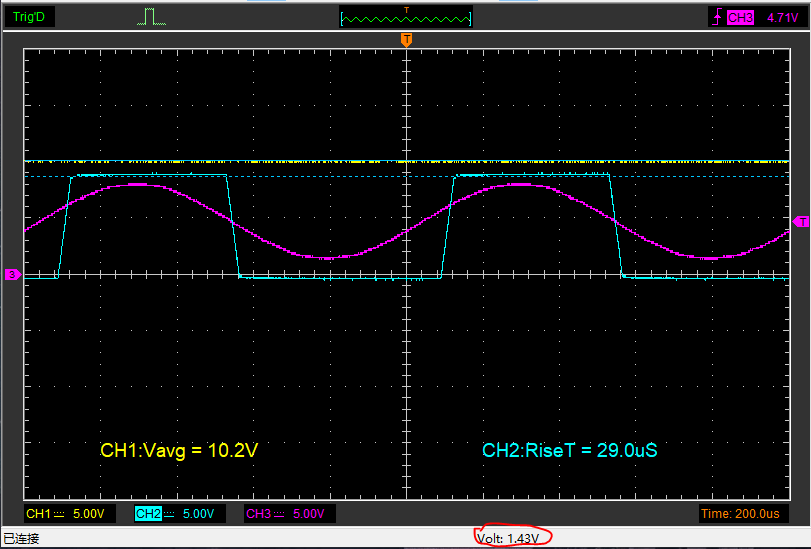Click the CH1:Vavg = 10.2V measurement readout
The image size is (811, 549).
pyautogui.click(x=179, y=451)
